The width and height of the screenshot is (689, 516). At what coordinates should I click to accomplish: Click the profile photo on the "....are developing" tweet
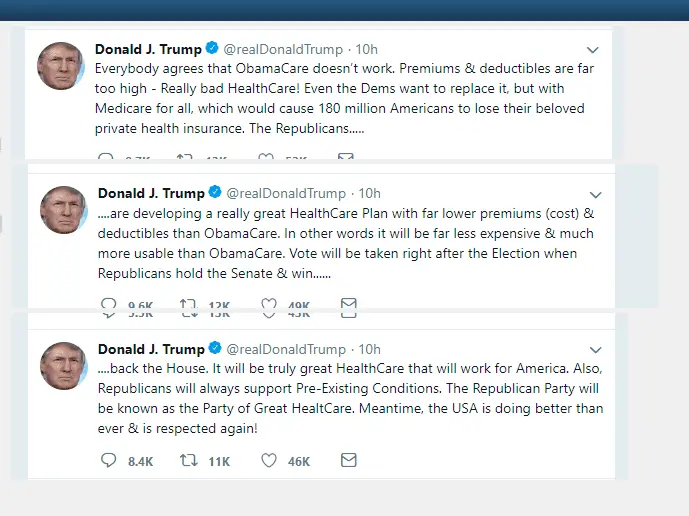point(62,210)
